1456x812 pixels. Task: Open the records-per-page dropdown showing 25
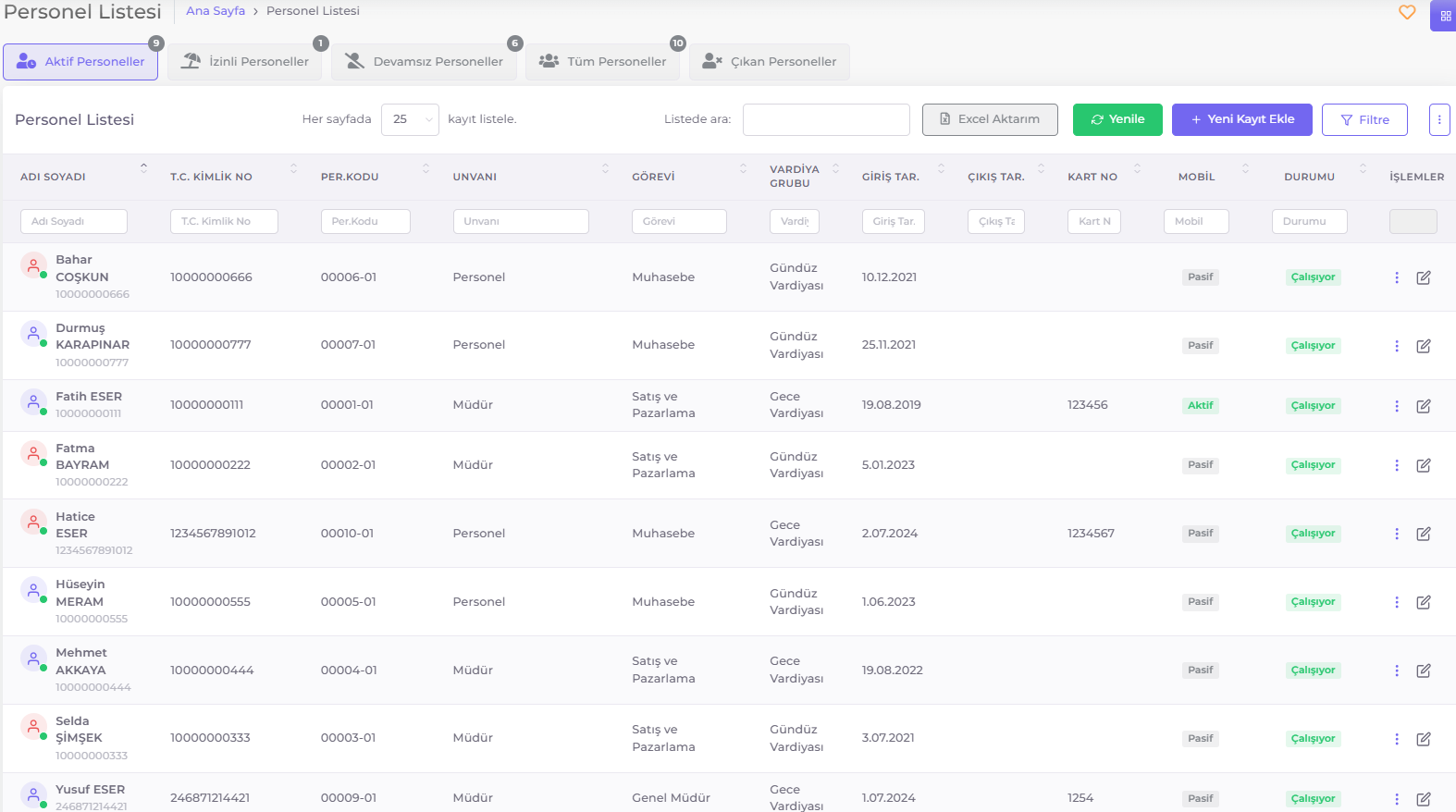tap(410, 119)
